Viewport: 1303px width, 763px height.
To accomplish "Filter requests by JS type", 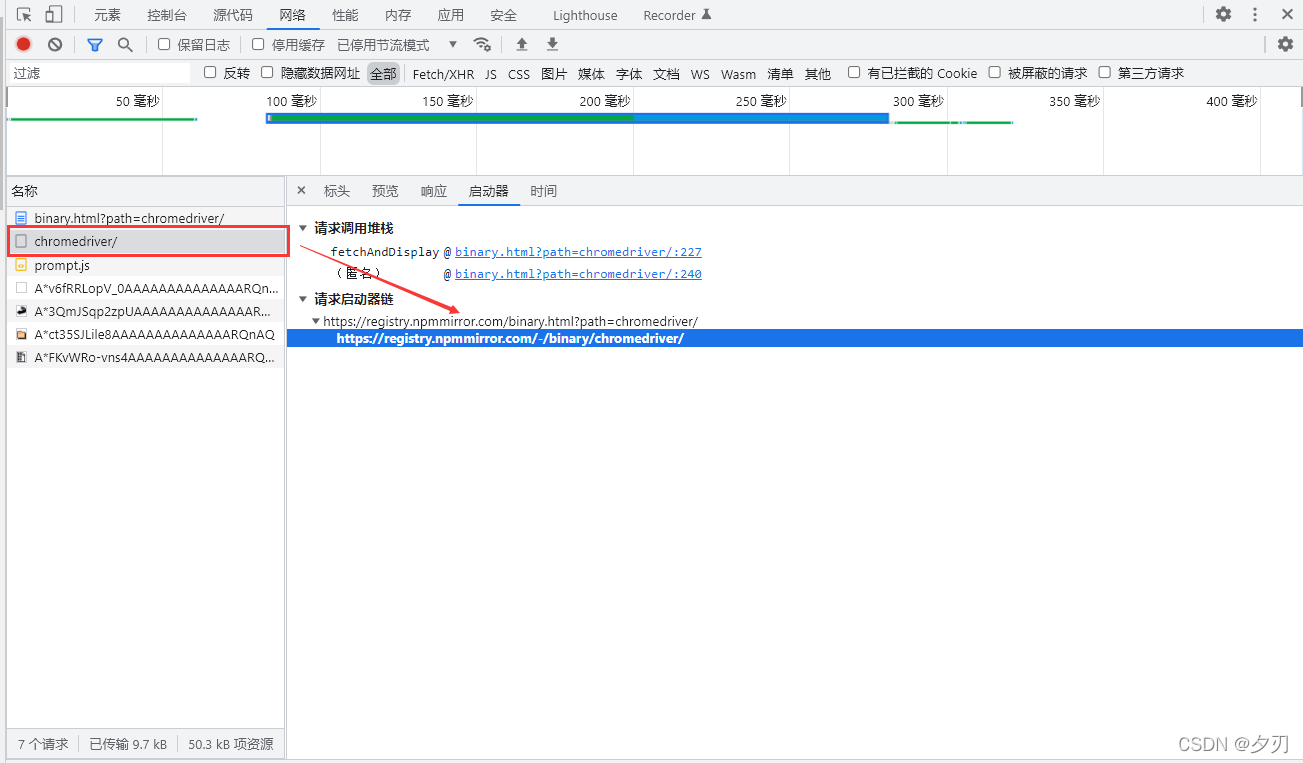I will click(491, 73).
